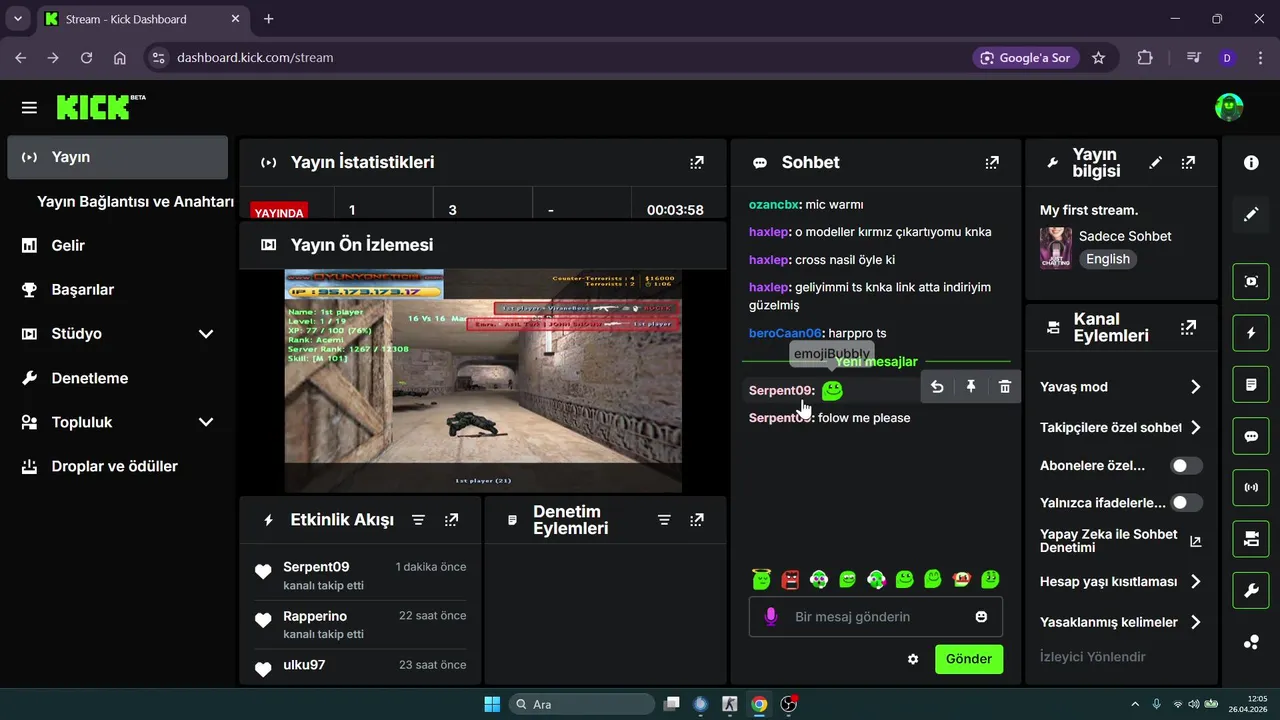The height and width of the screenshot is (720, 1280).
Task: Open the user avatar menu
Action: 1229,107
